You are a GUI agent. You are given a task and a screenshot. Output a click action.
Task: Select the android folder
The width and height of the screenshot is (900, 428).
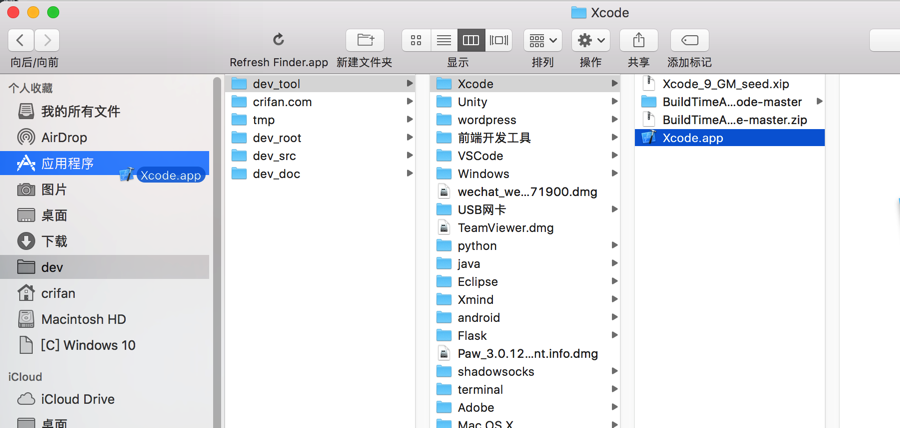[525, 317]
